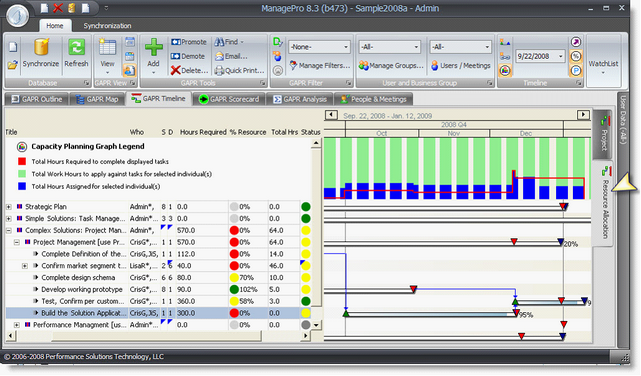The image size is (641, 376).
Task: Switch to the Synchronization ribbon tab
Action: pyautogui.click(x=108, y=26)
